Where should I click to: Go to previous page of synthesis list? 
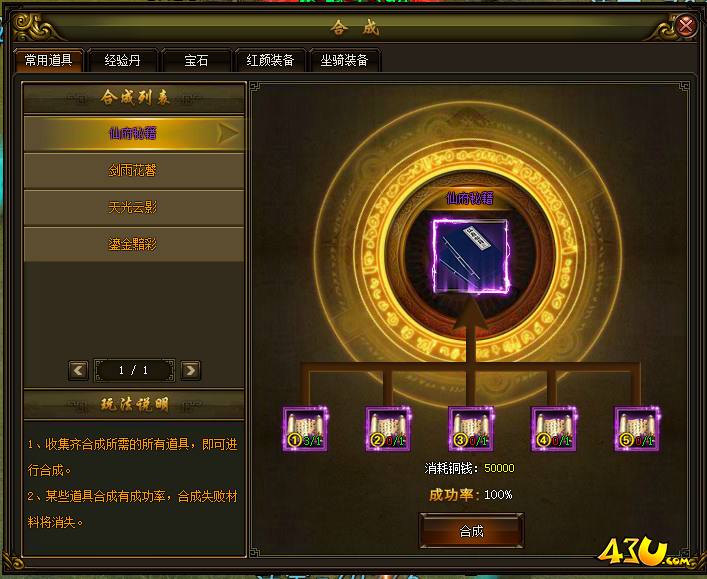tap(78, 370)
